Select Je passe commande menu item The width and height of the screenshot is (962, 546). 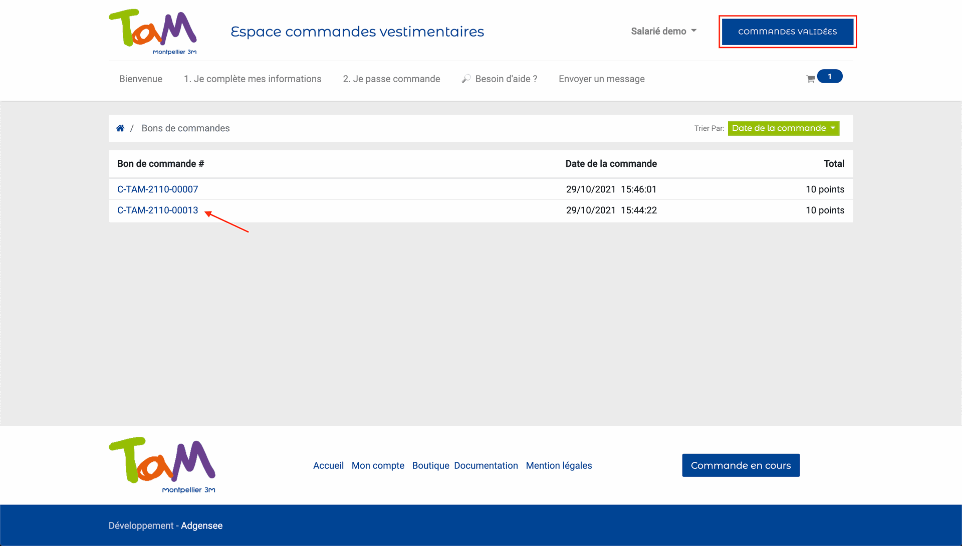click(x=391, y=79)
